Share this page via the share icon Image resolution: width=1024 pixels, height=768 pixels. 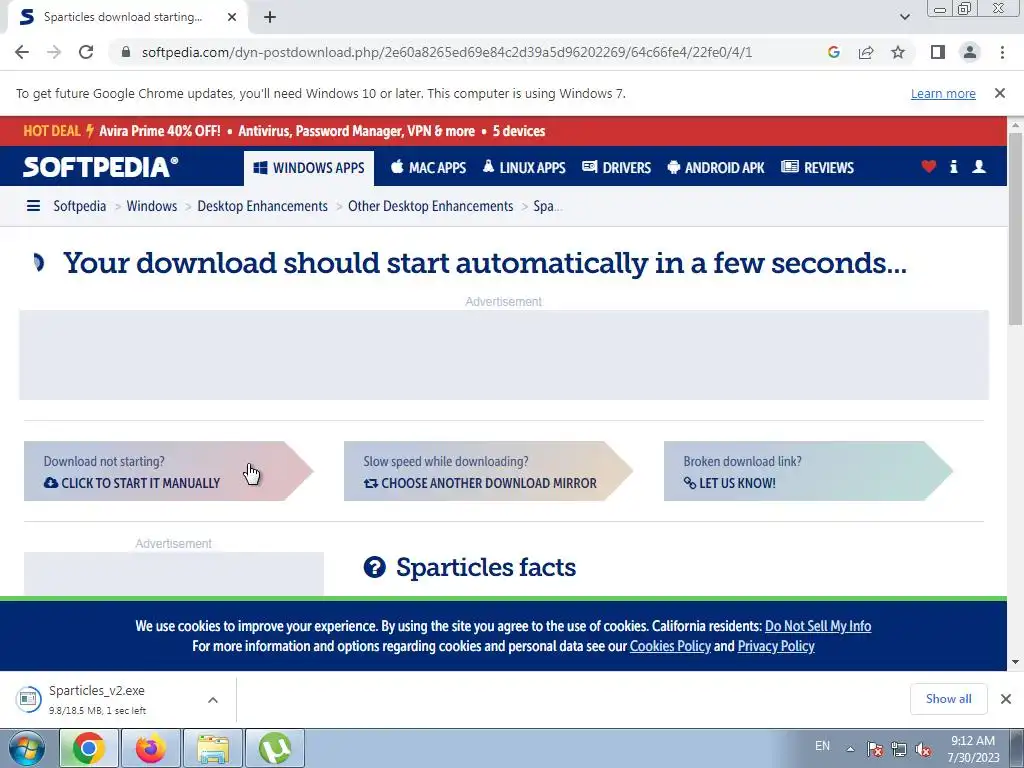coord(866,52)
